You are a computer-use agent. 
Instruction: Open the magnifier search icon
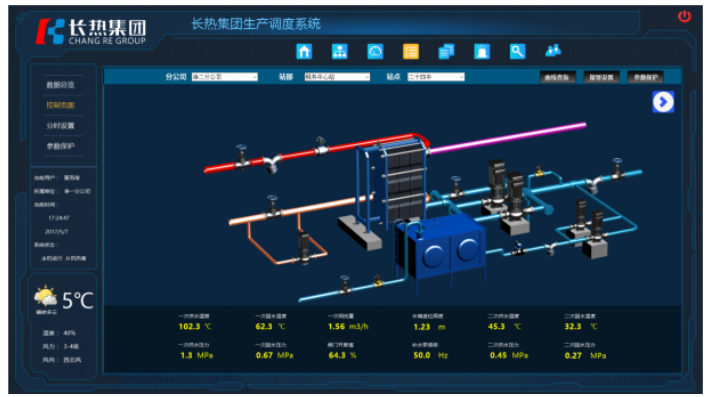point(517,51)
